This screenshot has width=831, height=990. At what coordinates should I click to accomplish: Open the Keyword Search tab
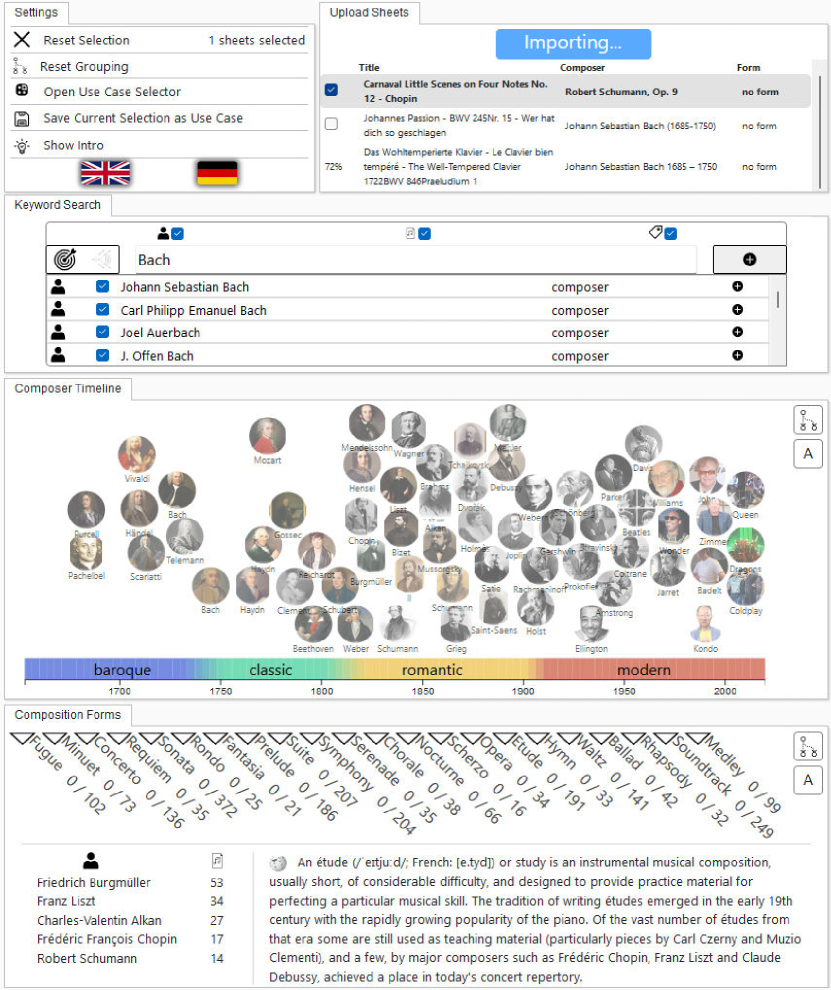[57, 205]
